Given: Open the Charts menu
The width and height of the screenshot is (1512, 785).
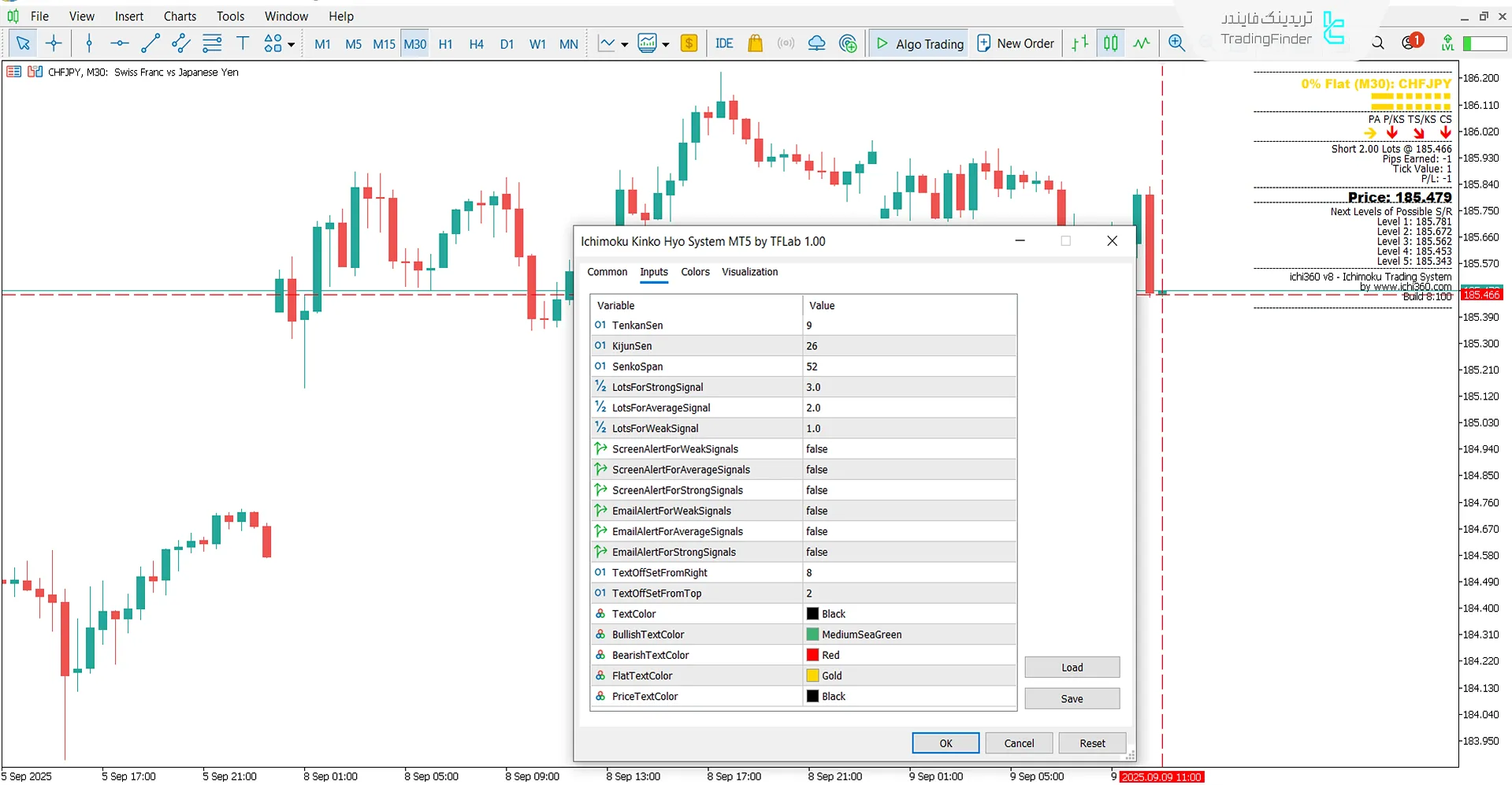Looking at the screenshot, I should point(180,16).
